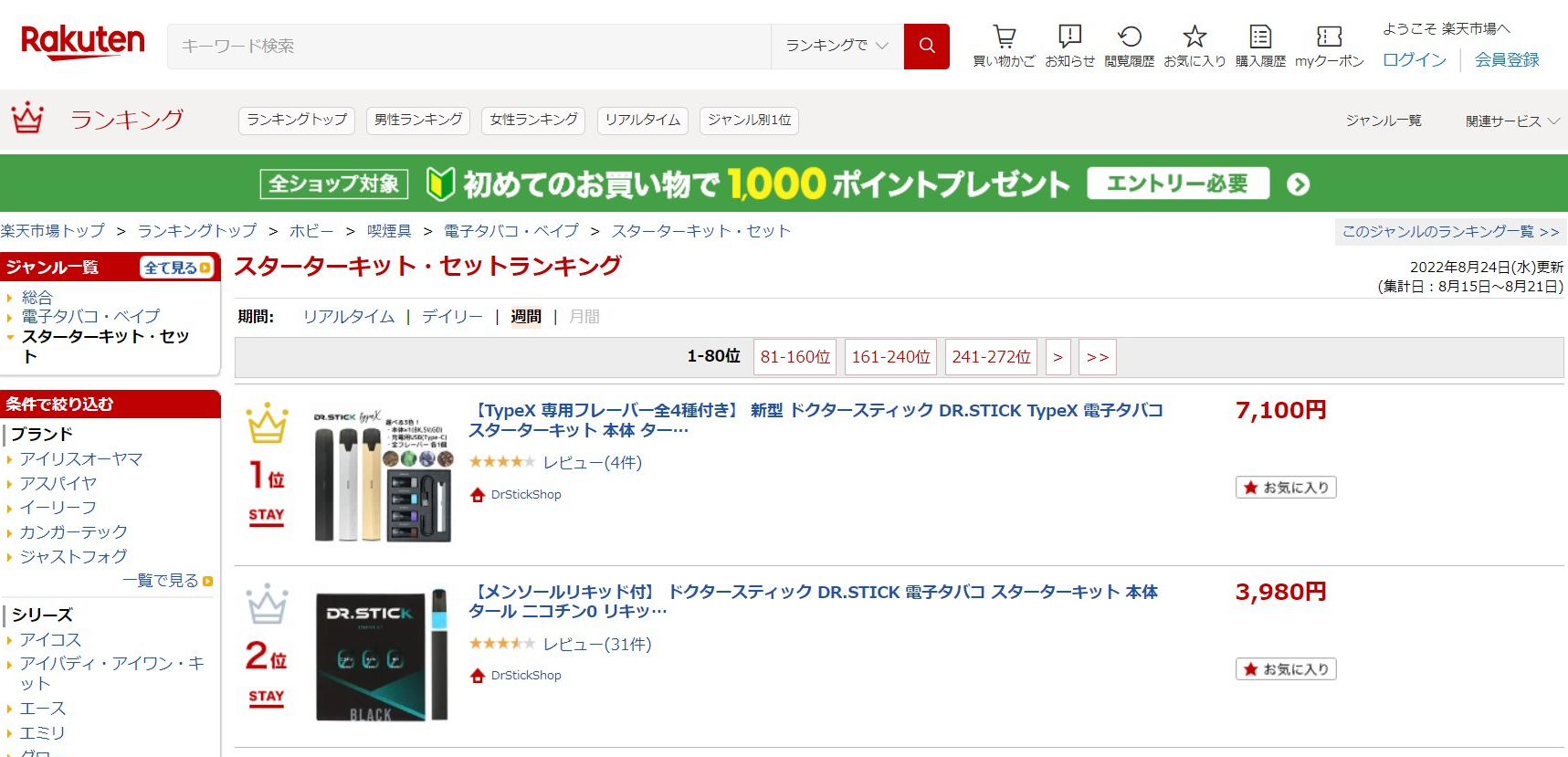Click the 会員登録 link

coord(1507,59)
